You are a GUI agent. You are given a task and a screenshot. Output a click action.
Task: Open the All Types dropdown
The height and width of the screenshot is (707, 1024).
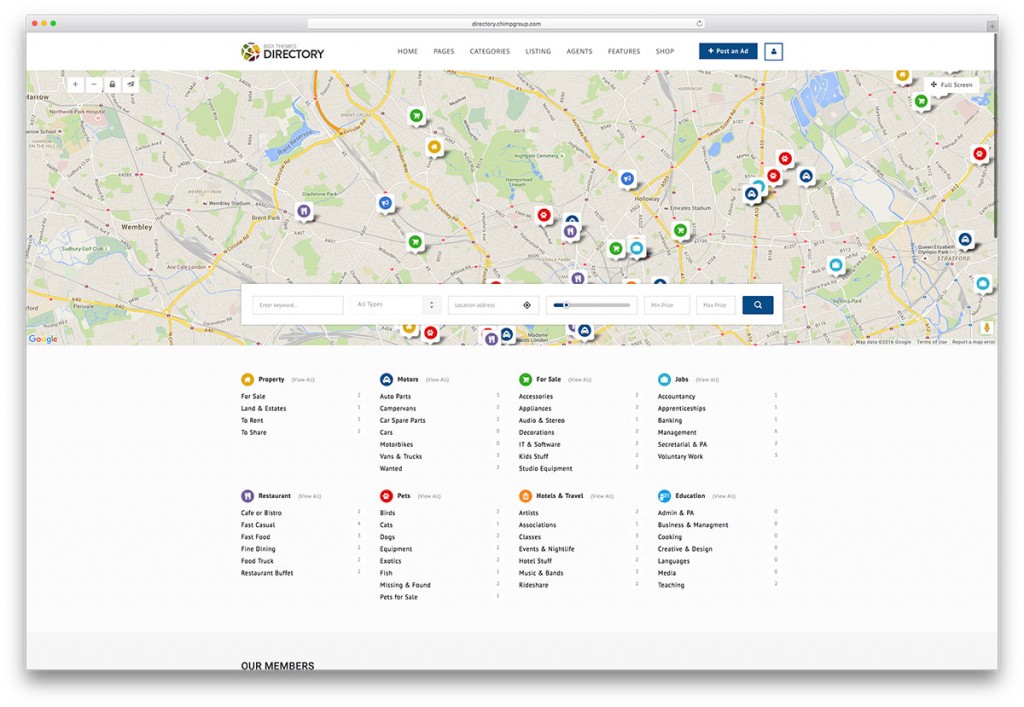pos(395,304)
